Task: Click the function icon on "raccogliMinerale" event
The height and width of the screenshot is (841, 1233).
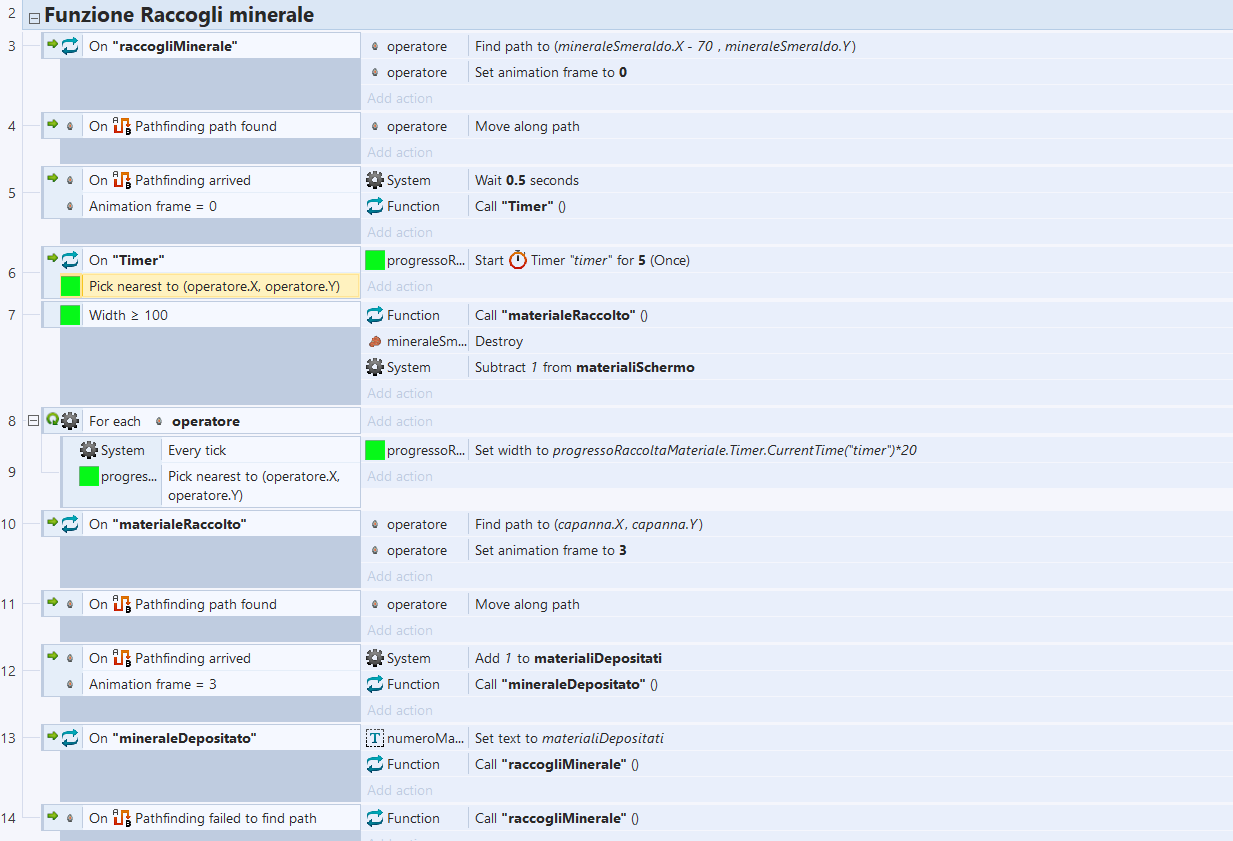Action: (70, 46)
